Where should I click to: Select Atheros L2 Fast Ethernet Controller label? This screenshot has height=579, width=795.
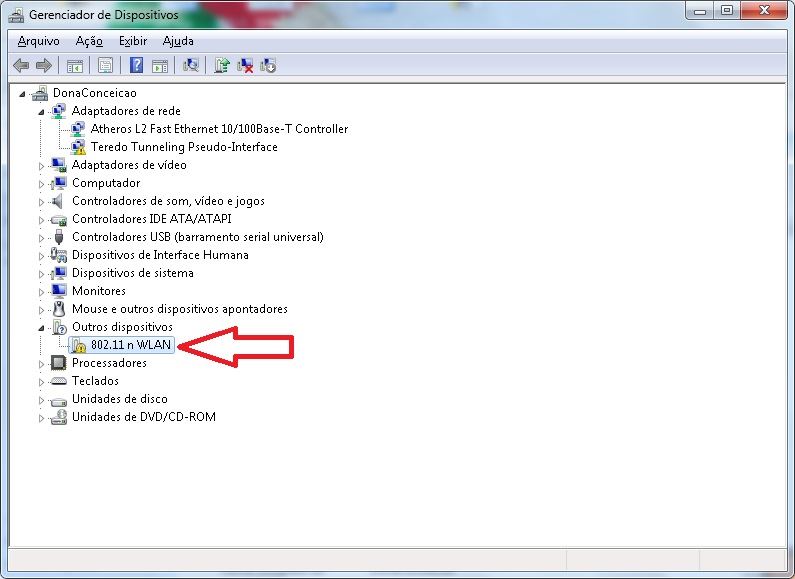point(219,129)
